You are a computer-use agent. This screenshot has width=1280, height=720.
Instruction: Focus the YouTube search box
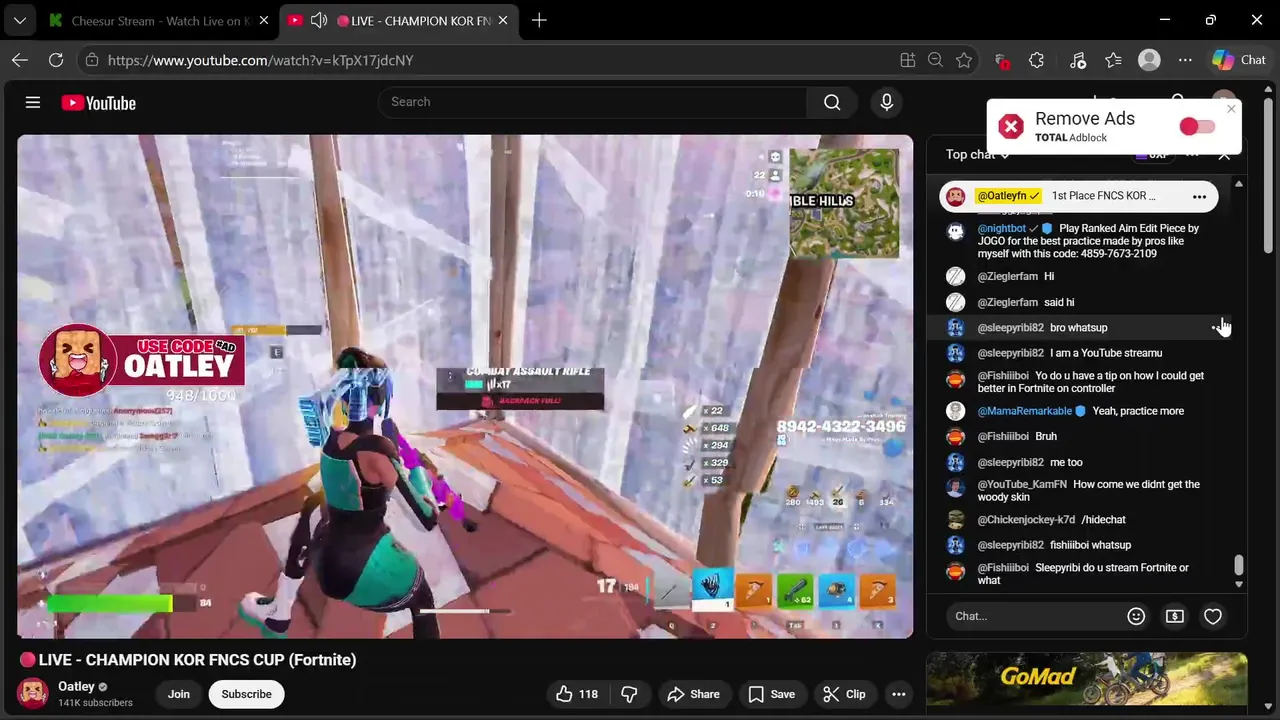point(592,102)
